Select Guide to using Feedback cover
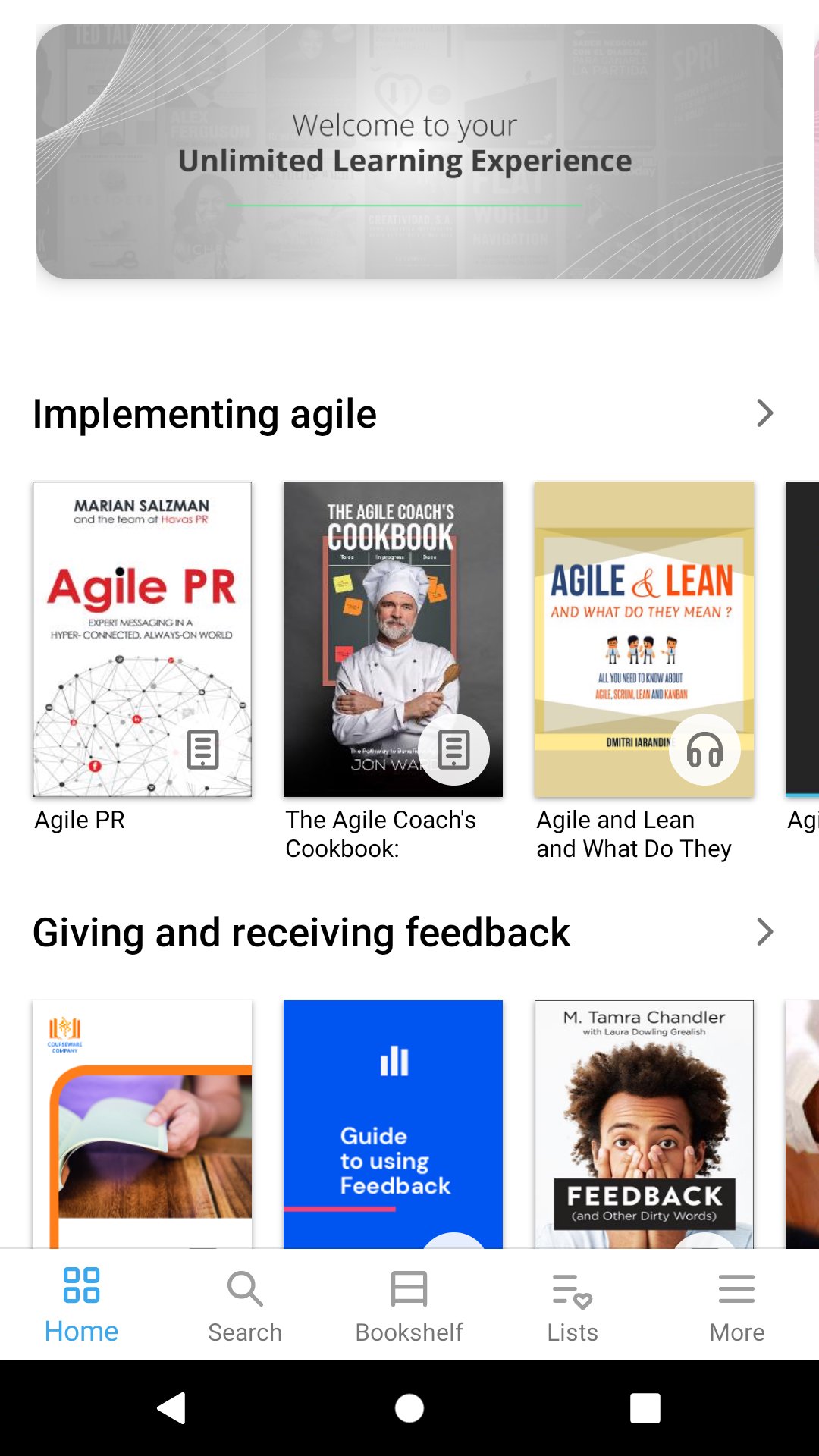The width and height of the screenshot is (819, 1456). tap(393, 1124)
